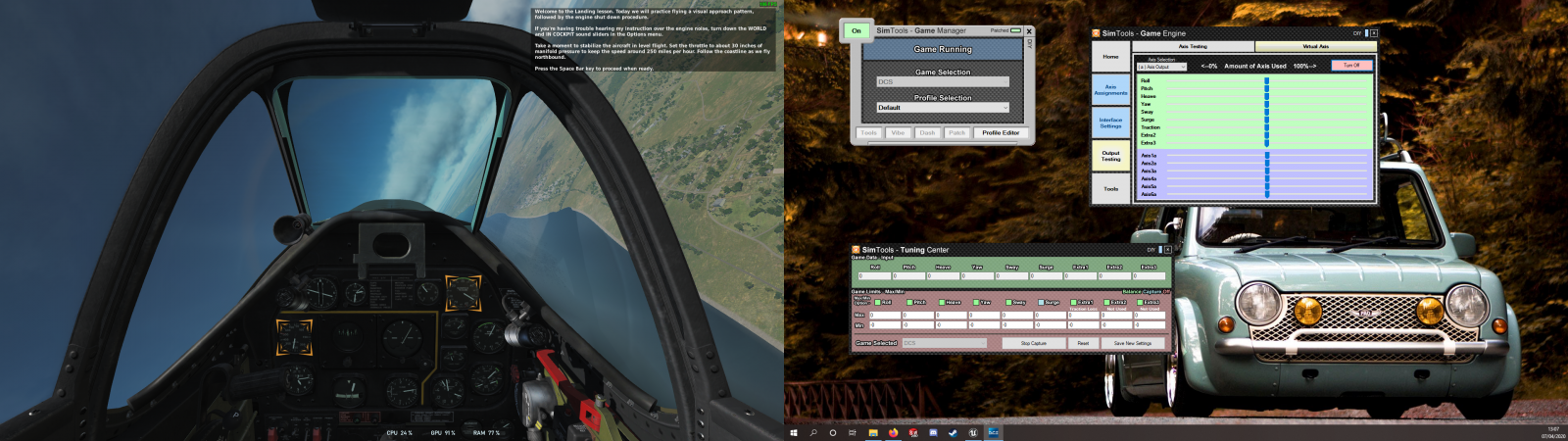Open Interface Settings section

click(x=1110, y=122)
